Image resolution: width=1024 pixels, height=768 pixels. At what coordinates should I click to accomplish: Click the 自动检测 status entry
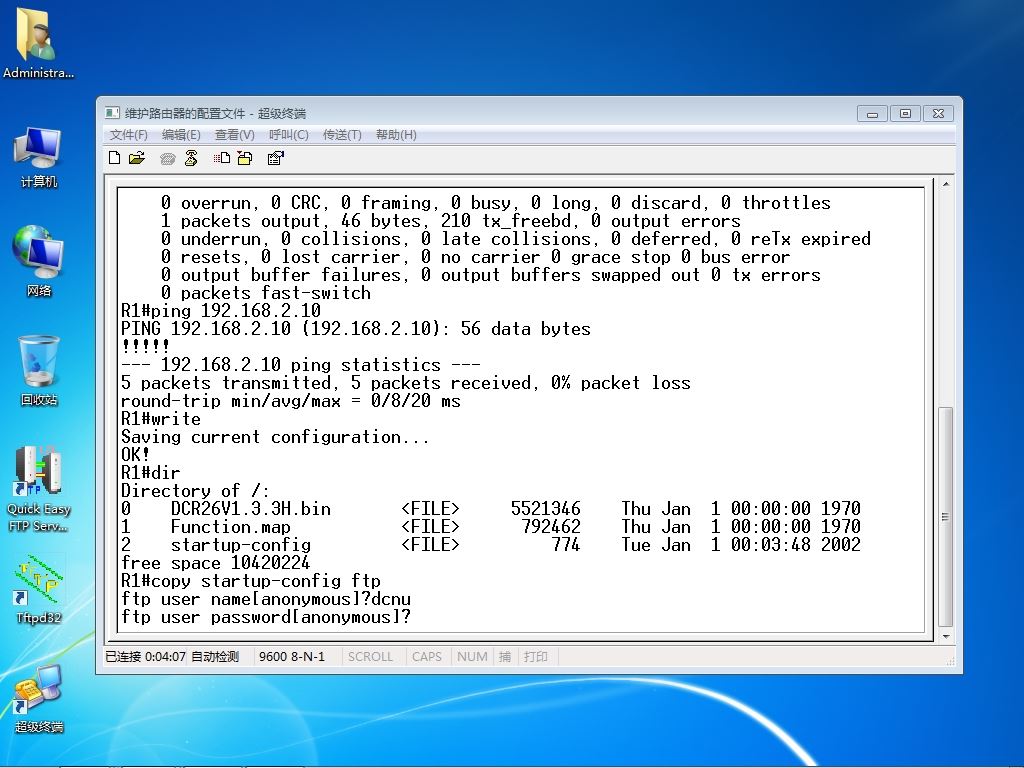[215, 656]
